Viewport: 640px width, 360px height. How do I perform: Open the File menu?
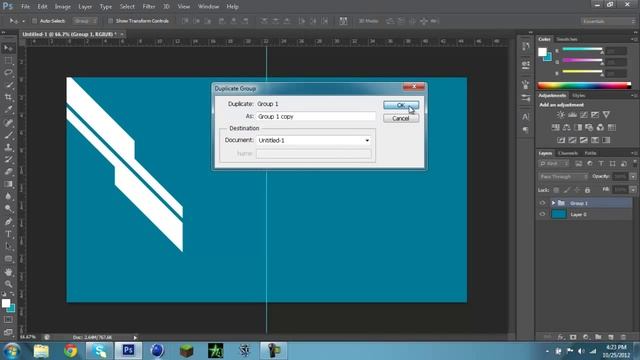(25, 7)
